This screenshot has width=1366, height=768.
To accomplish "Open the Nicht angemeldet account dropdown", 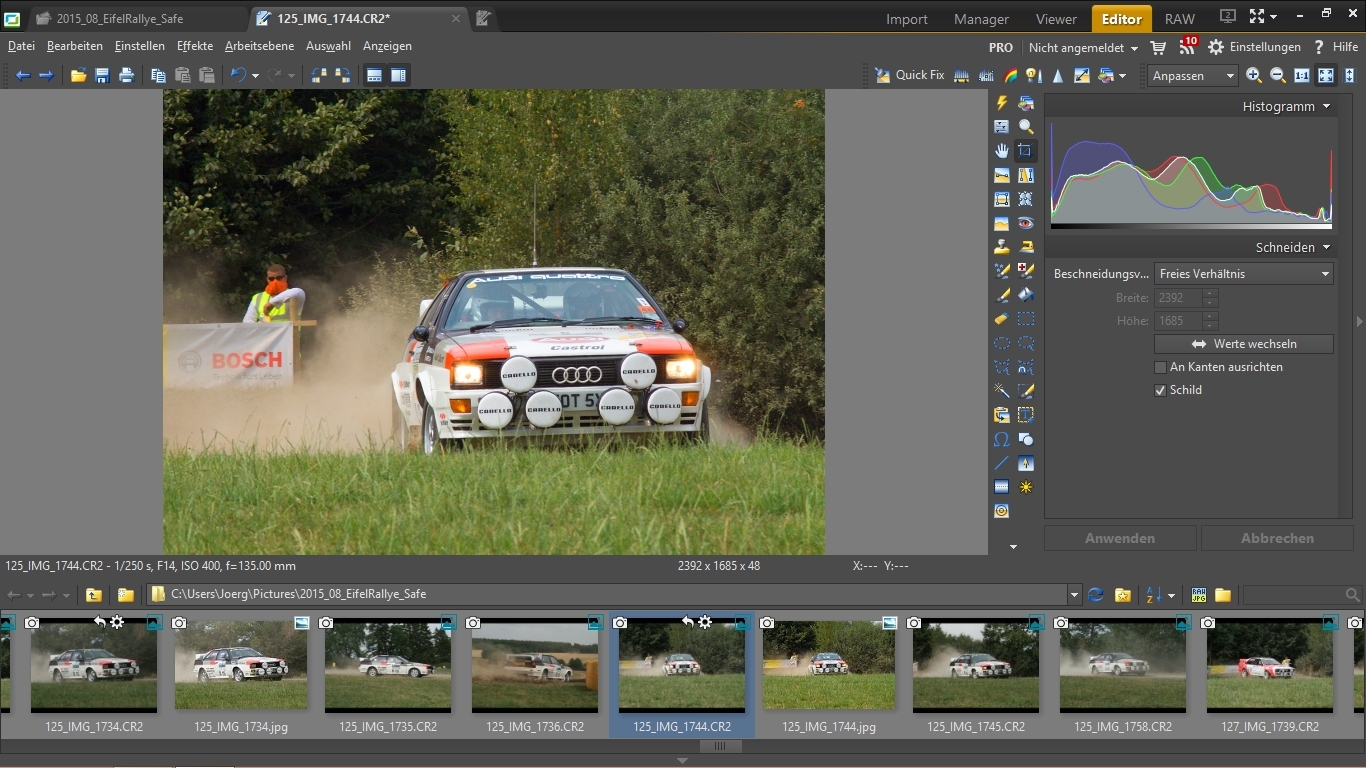I will tap(1083, 47).
